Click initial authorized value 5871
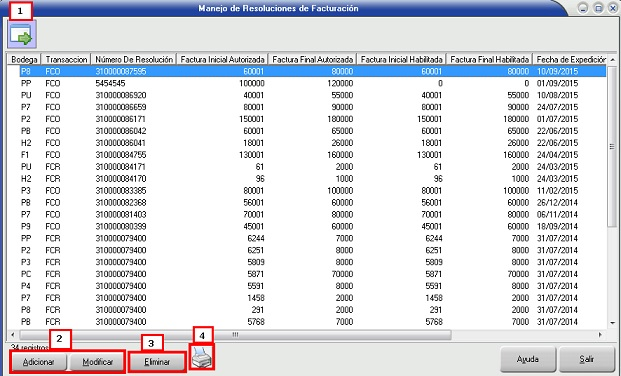Image resolution: width=621 pixels, height=376 pixels. click(256, 274)
